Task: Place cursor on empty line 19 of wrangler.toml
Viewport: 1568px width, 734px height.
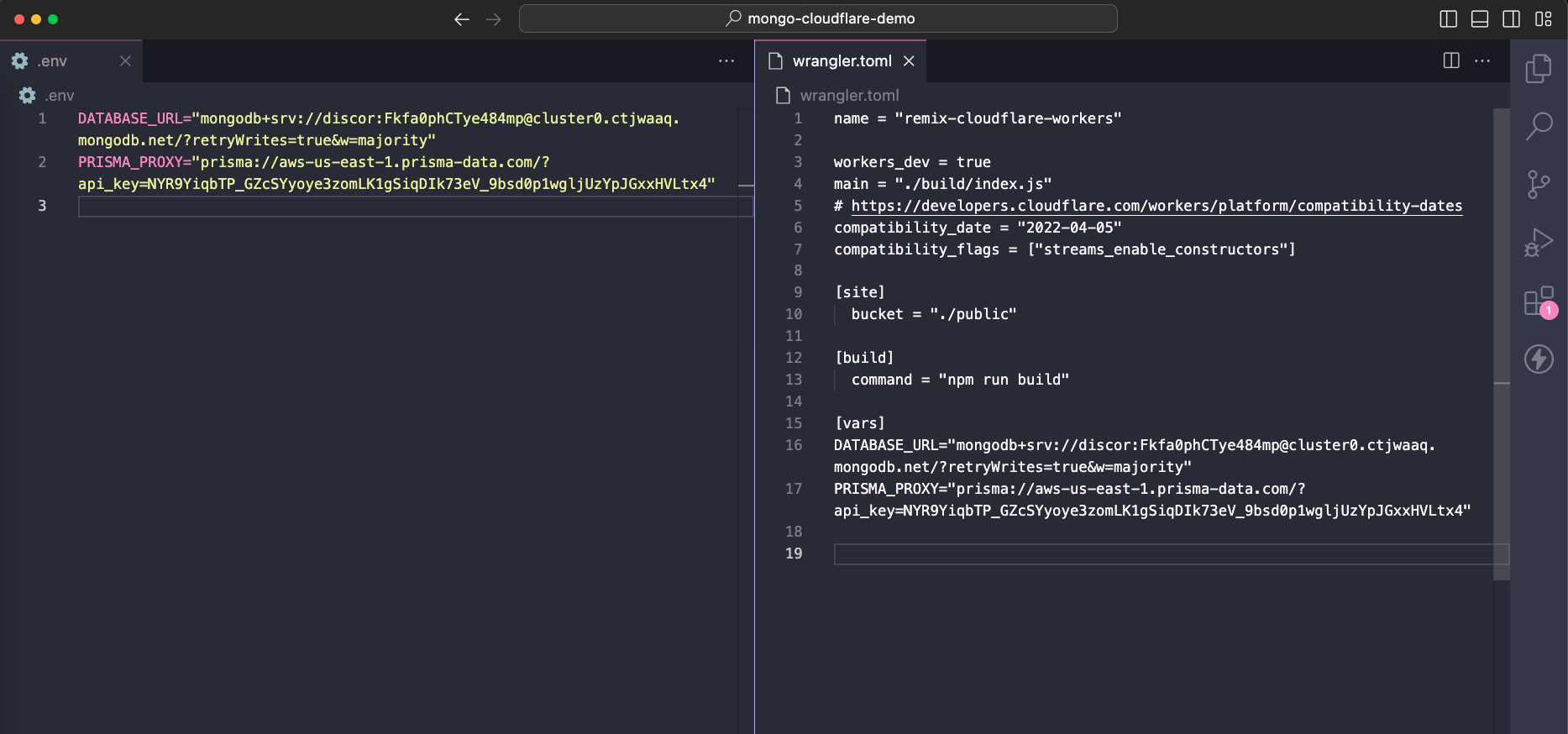Action: [x=1171, y=554]
